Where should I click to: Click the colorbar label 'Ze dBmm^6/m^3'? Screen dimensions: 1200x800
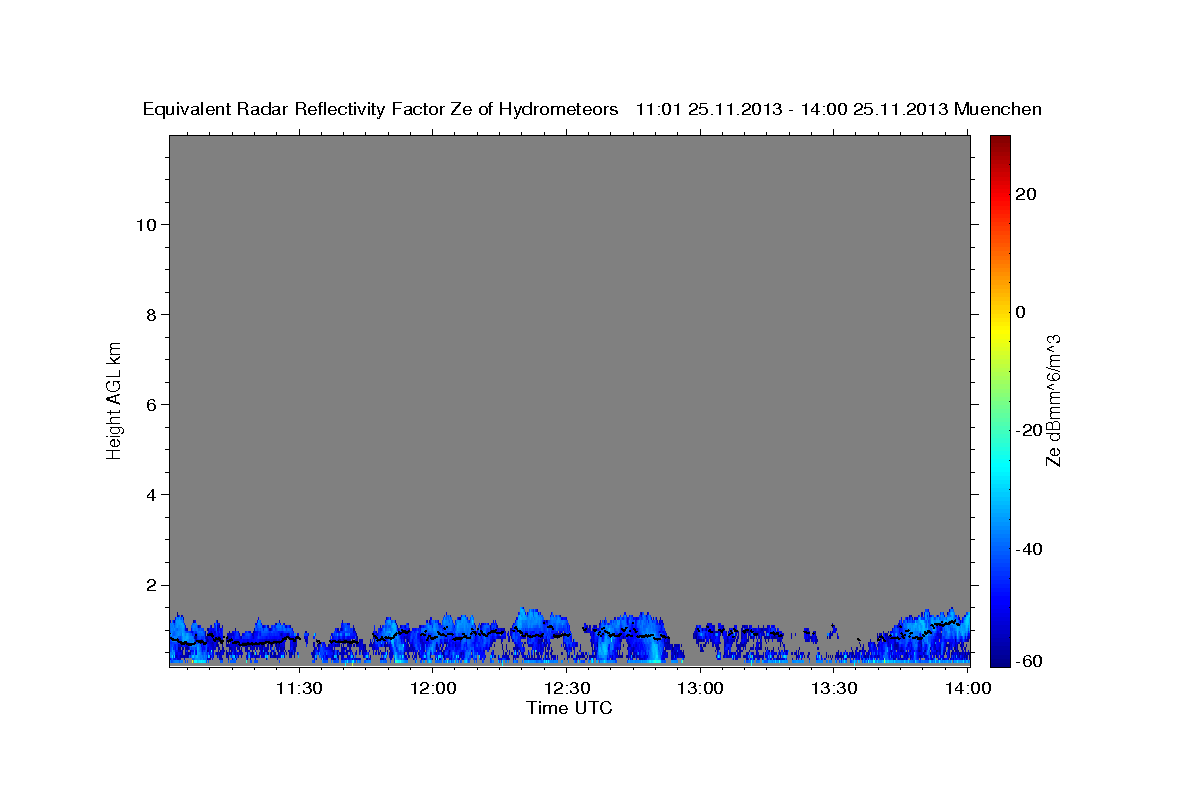coord(1052,400)
